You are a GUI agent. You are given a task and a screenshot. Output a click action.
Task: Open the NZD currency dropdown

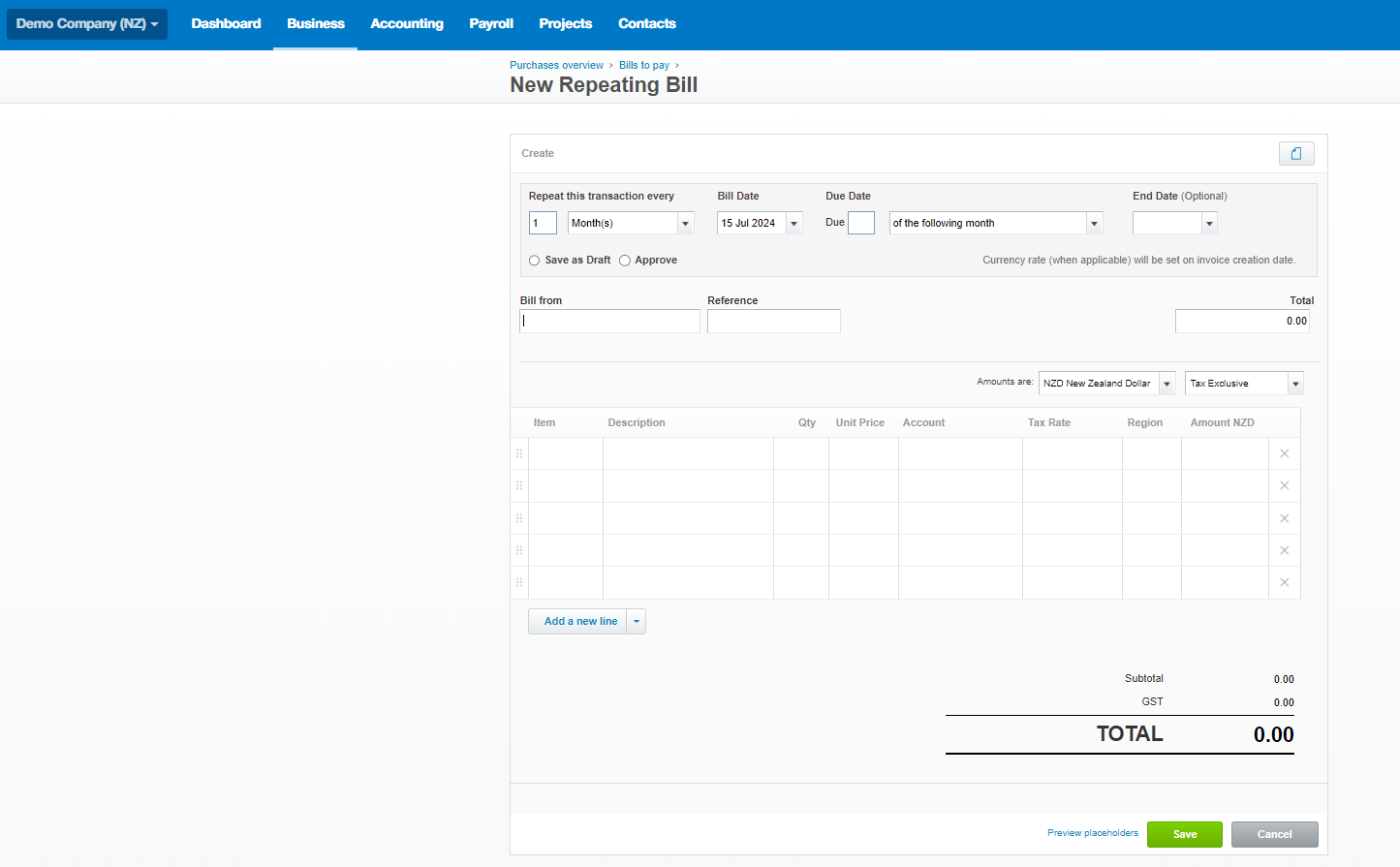(x=1167, y=384)
